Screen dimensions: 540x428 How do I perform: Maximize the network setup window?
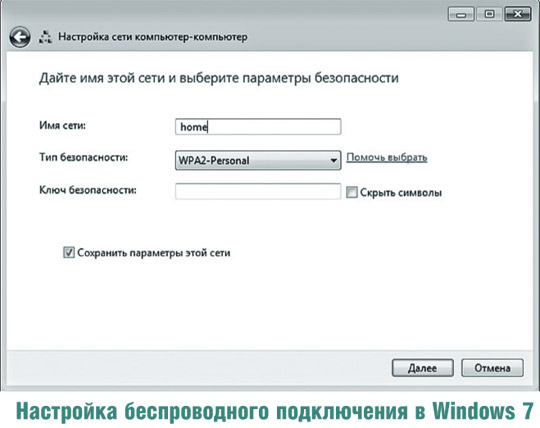(x=489, y=14)
